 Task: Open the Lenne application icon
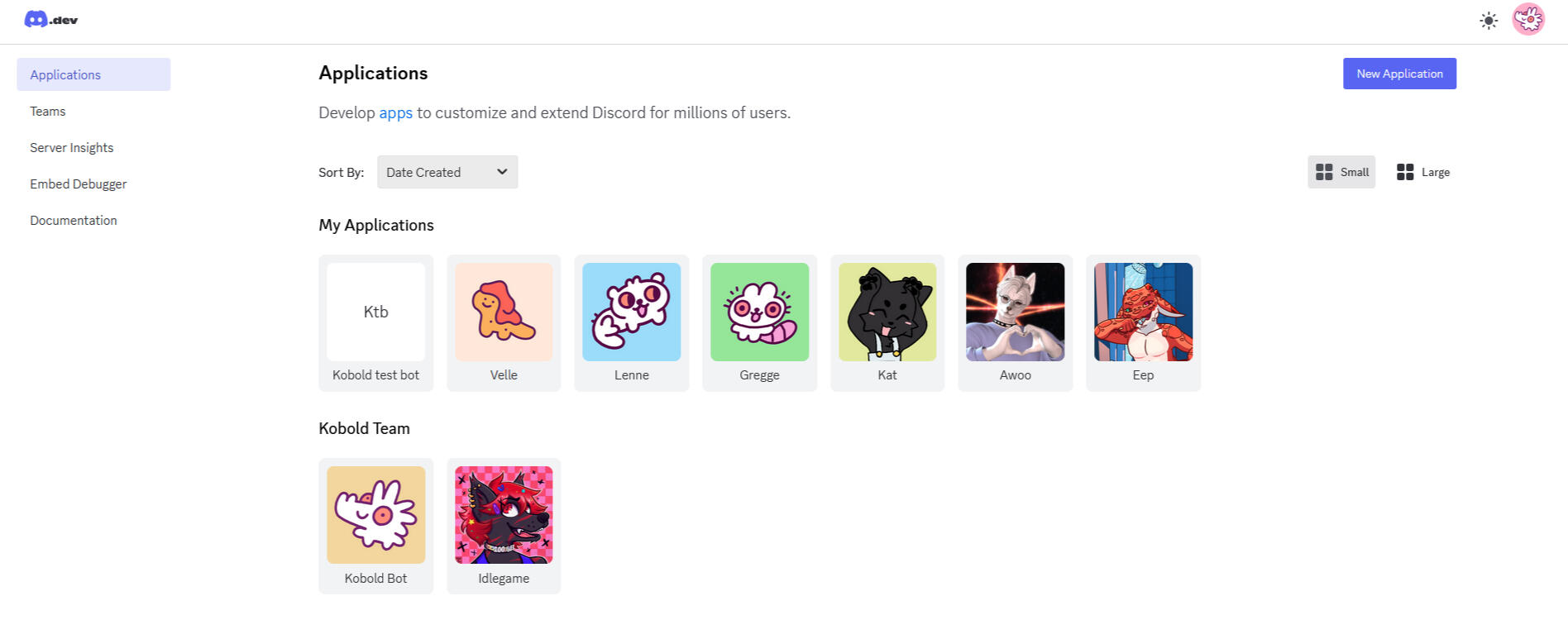pyautogui.click(x=631, y=312)
